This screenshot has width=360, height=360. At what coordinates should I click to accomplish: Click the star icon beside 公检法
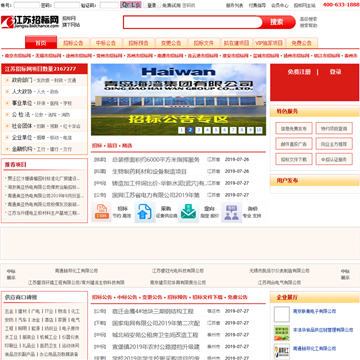click(7, 115)
